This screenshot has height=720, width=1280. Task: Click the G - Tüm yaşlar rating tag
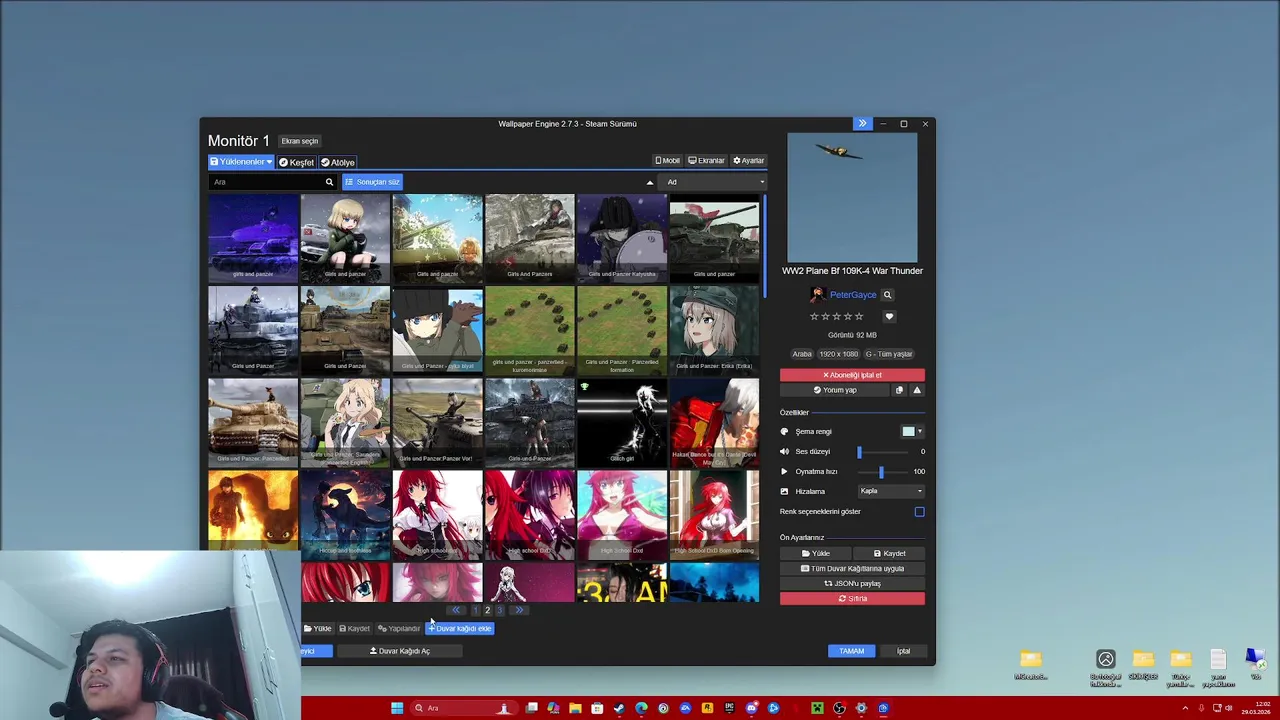pyautogui.click(x=889, y=354)
